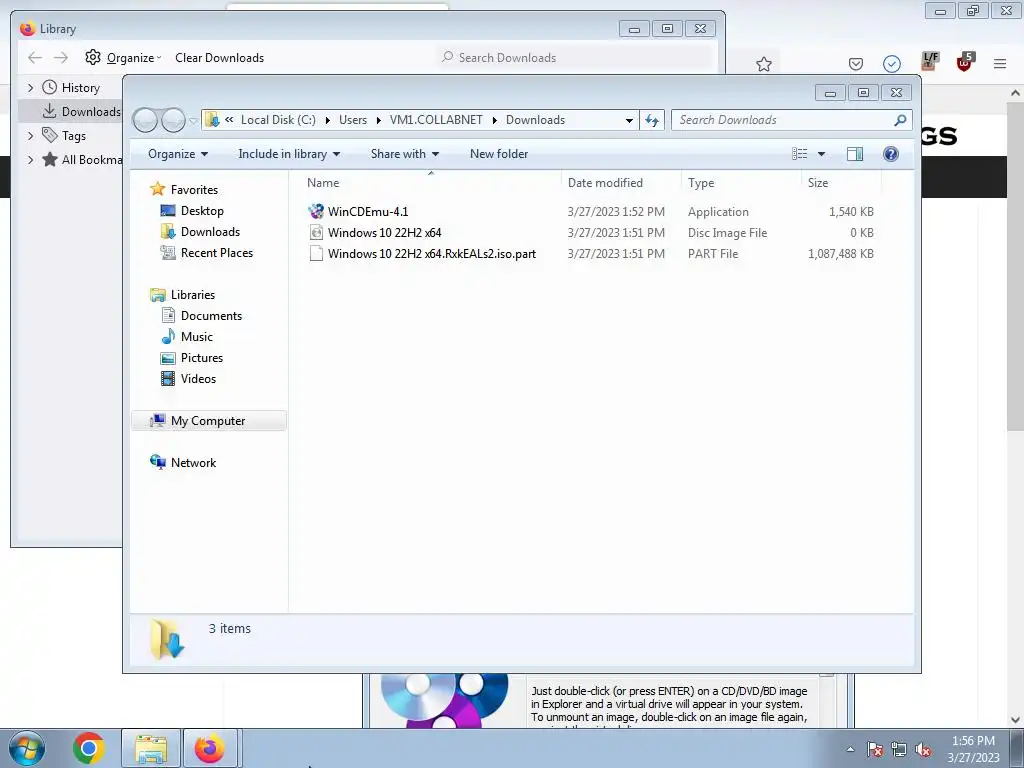Click the uBlock Origin extension icon

(965, 62)
